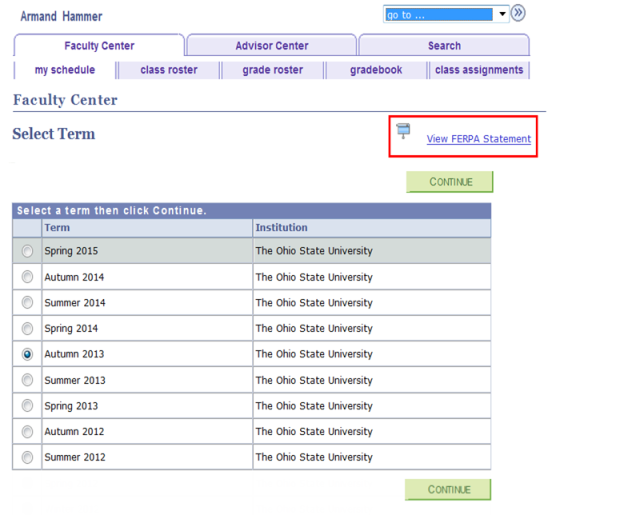Click the 'go to ...' selection field

pyautogui.click(x=439, y=15)
